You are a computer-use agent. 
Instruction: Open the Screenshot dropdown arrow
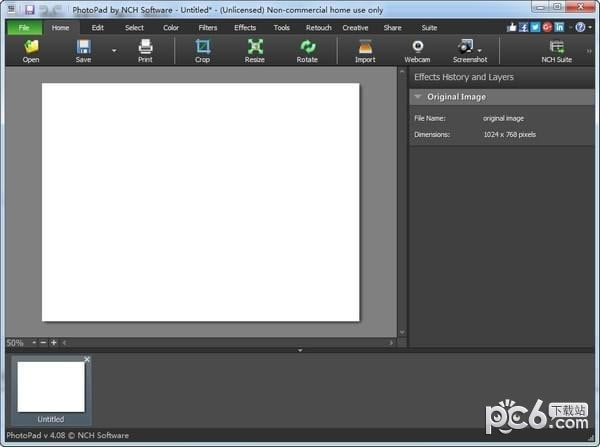pos(481,49)
